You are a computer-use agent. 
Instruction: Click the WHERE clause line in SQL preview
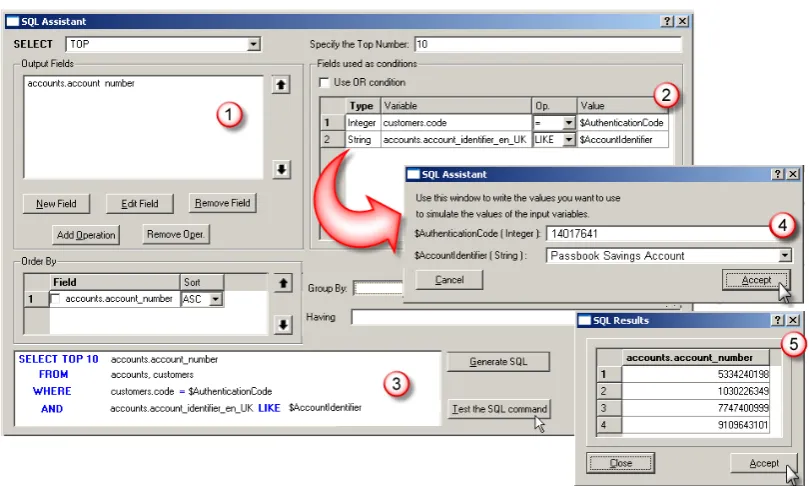153,392
